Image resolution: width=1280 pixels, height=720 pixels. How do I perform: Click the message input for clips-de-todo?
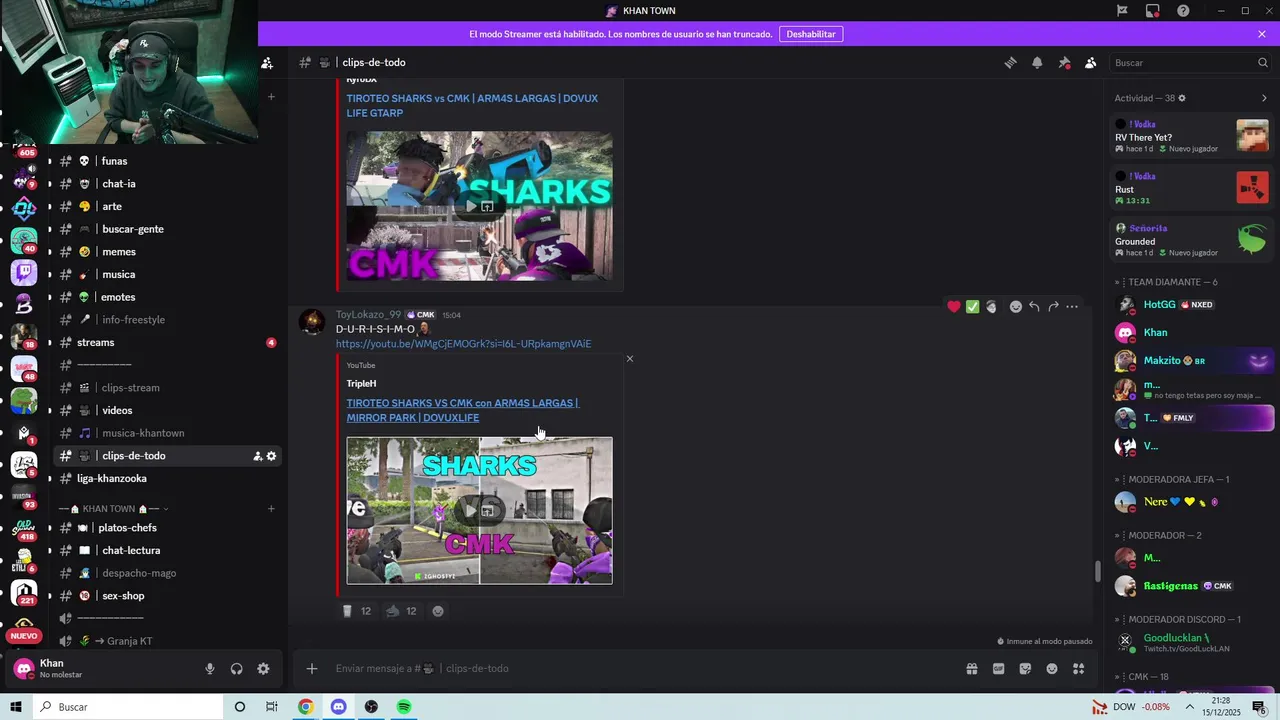pos(640,668)
